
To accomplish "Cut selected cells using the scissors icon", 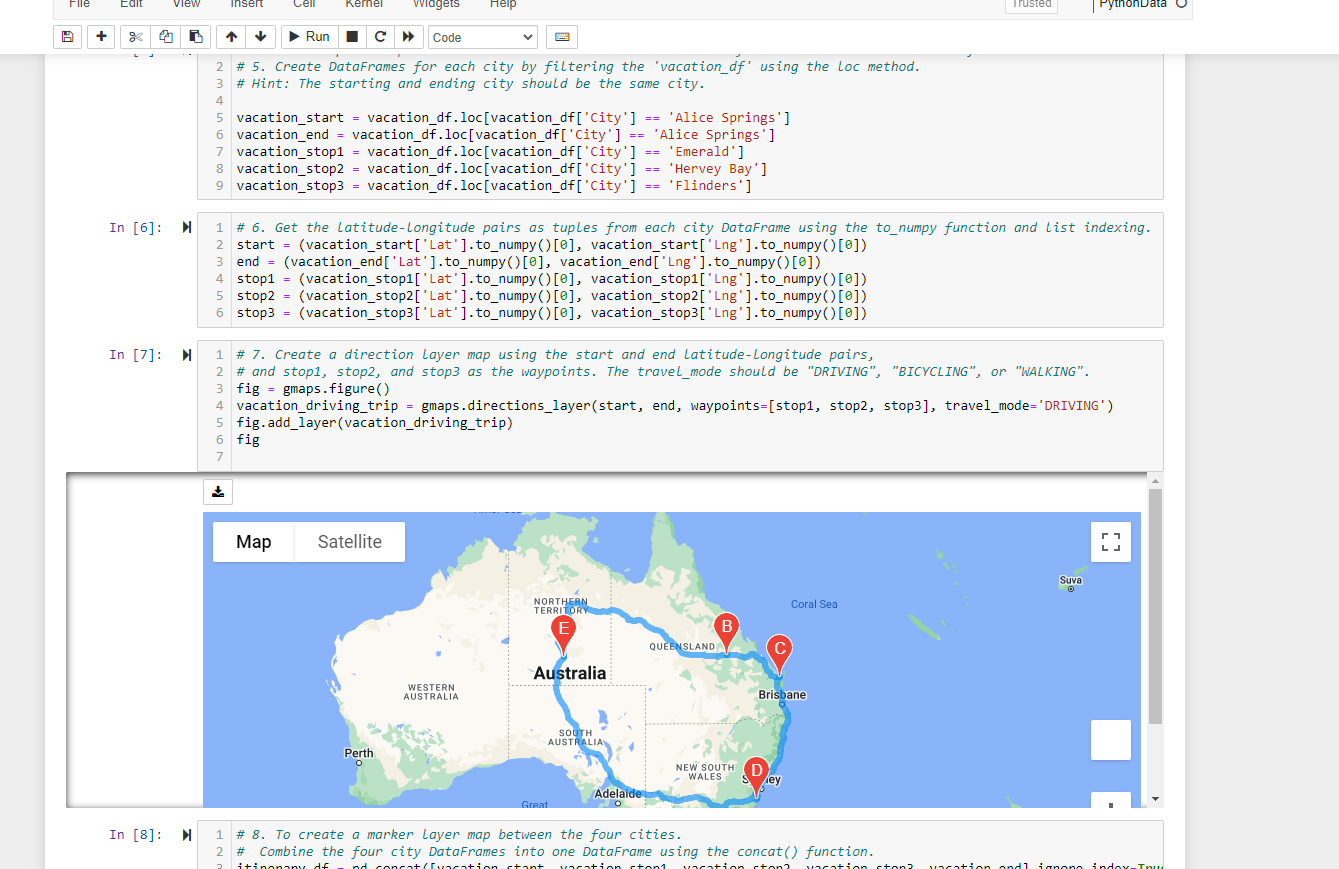I will coord(137,37).
